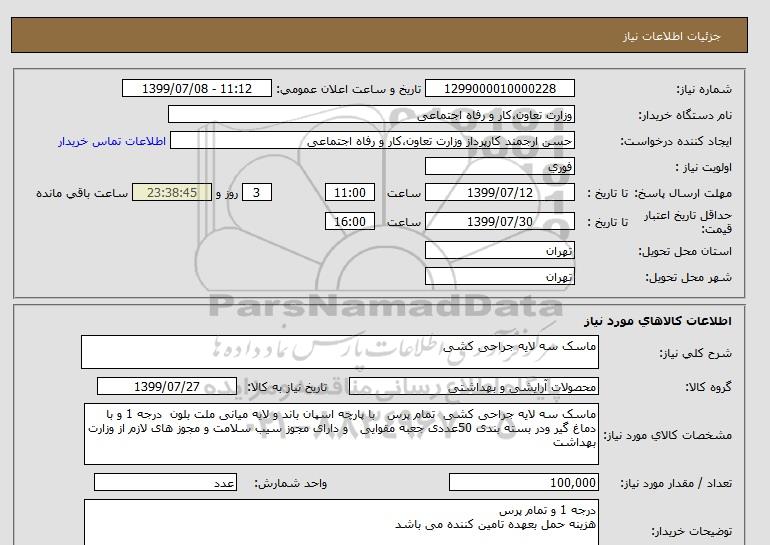Click the label ساعت باقی مانده
Screen dimensions: 770x545
82,193
